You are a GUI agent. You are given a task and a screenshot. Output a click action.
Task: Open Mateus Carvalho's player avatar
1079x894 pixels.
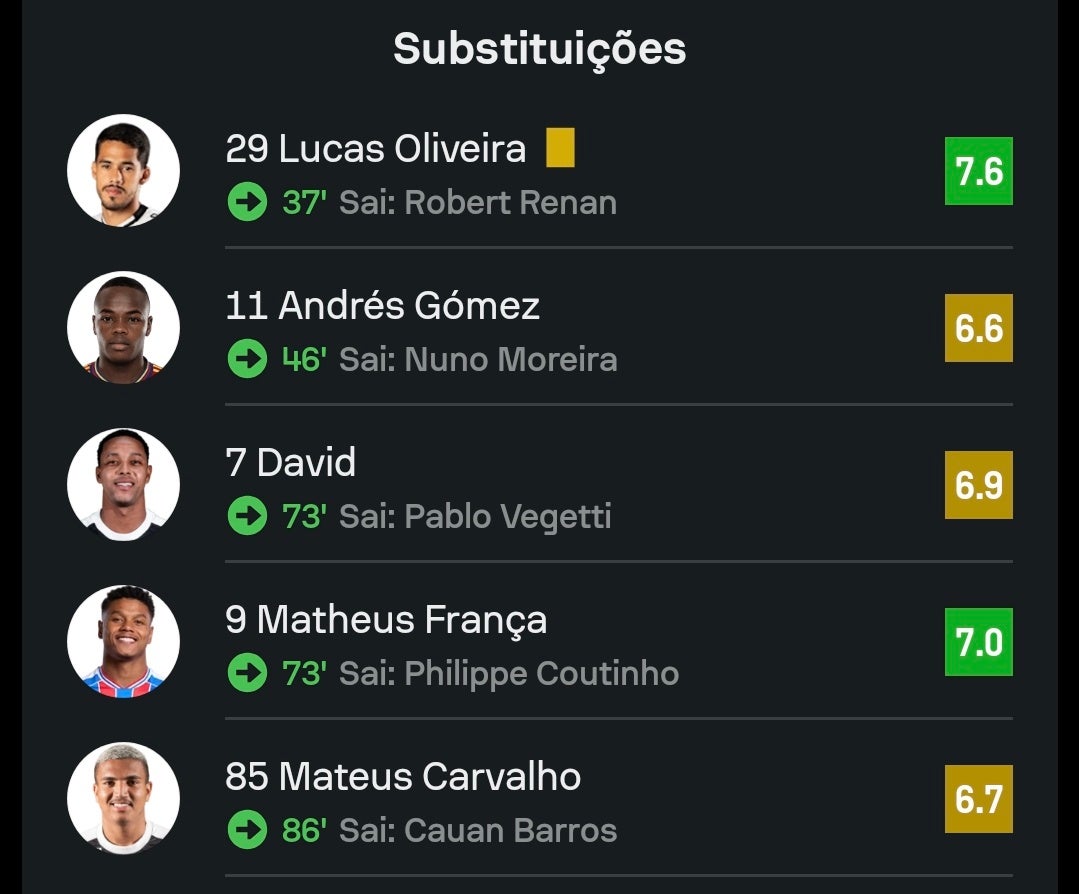[123, 798]
